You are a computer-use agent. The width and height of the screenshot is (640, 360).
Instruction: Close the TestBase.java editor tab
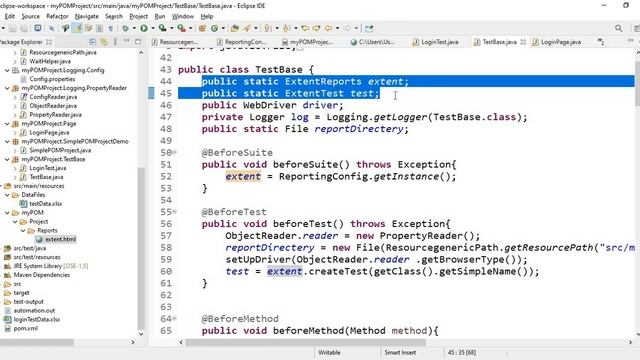click(523, 42)
